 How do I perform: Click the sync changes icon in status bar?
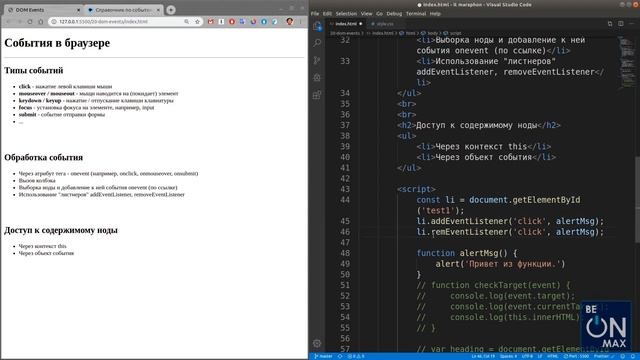tap(340, 356)
